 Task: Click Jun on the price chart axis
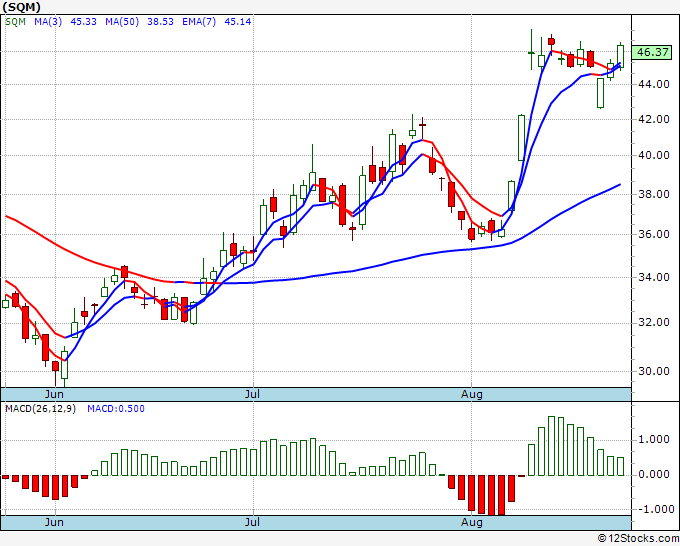click(x=54, y=394)
